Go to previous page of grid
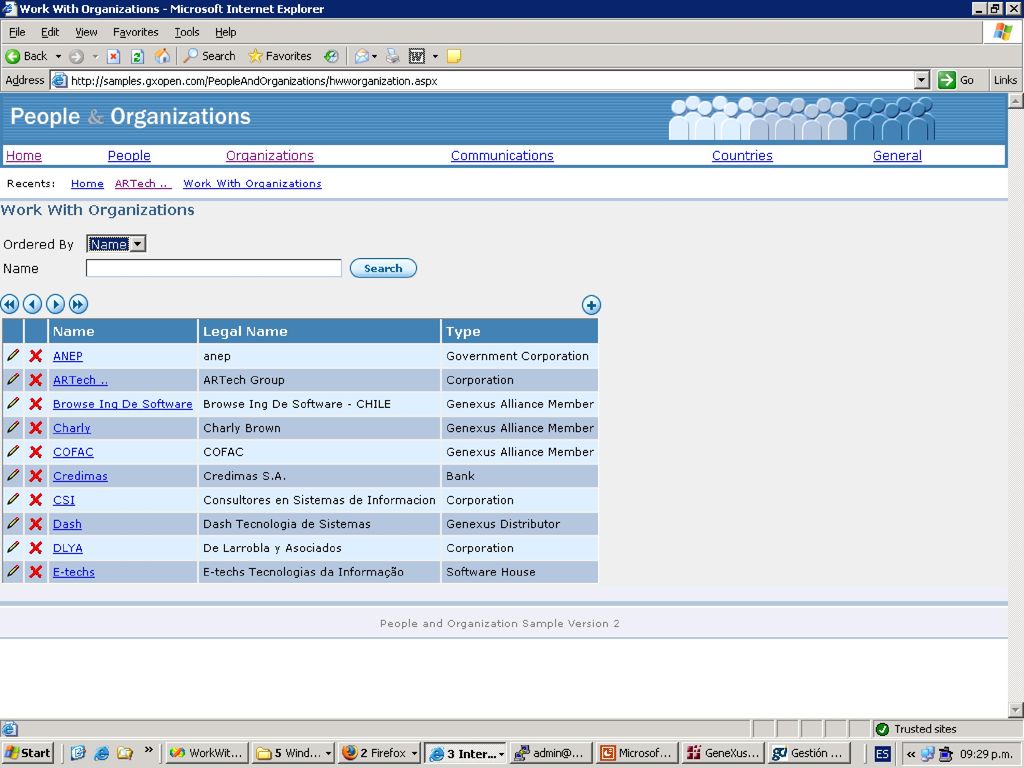 (x=33, y=304)
